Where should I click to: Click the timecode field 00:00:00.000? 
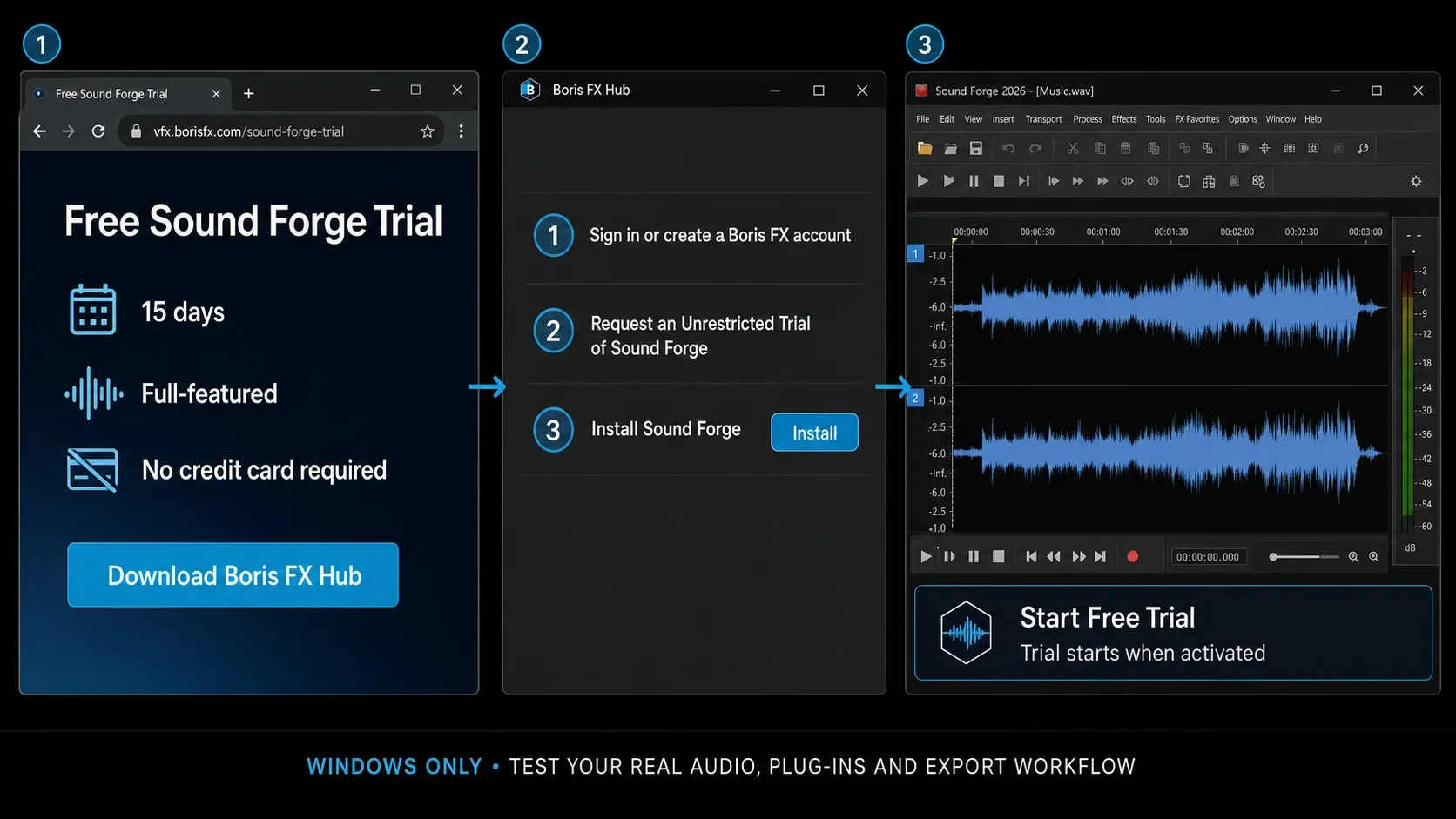pyautogui.click(x=1208, y=557)
